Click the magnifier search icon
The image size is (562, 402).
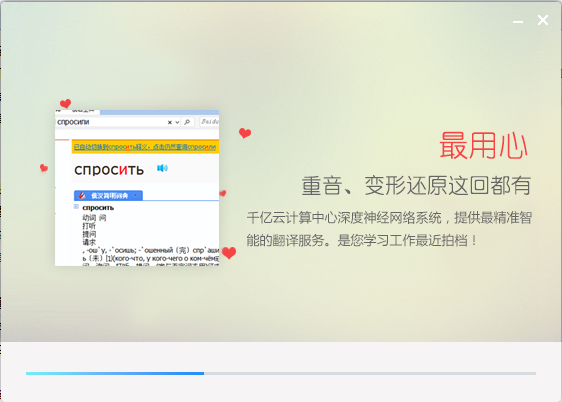(187, 122)
